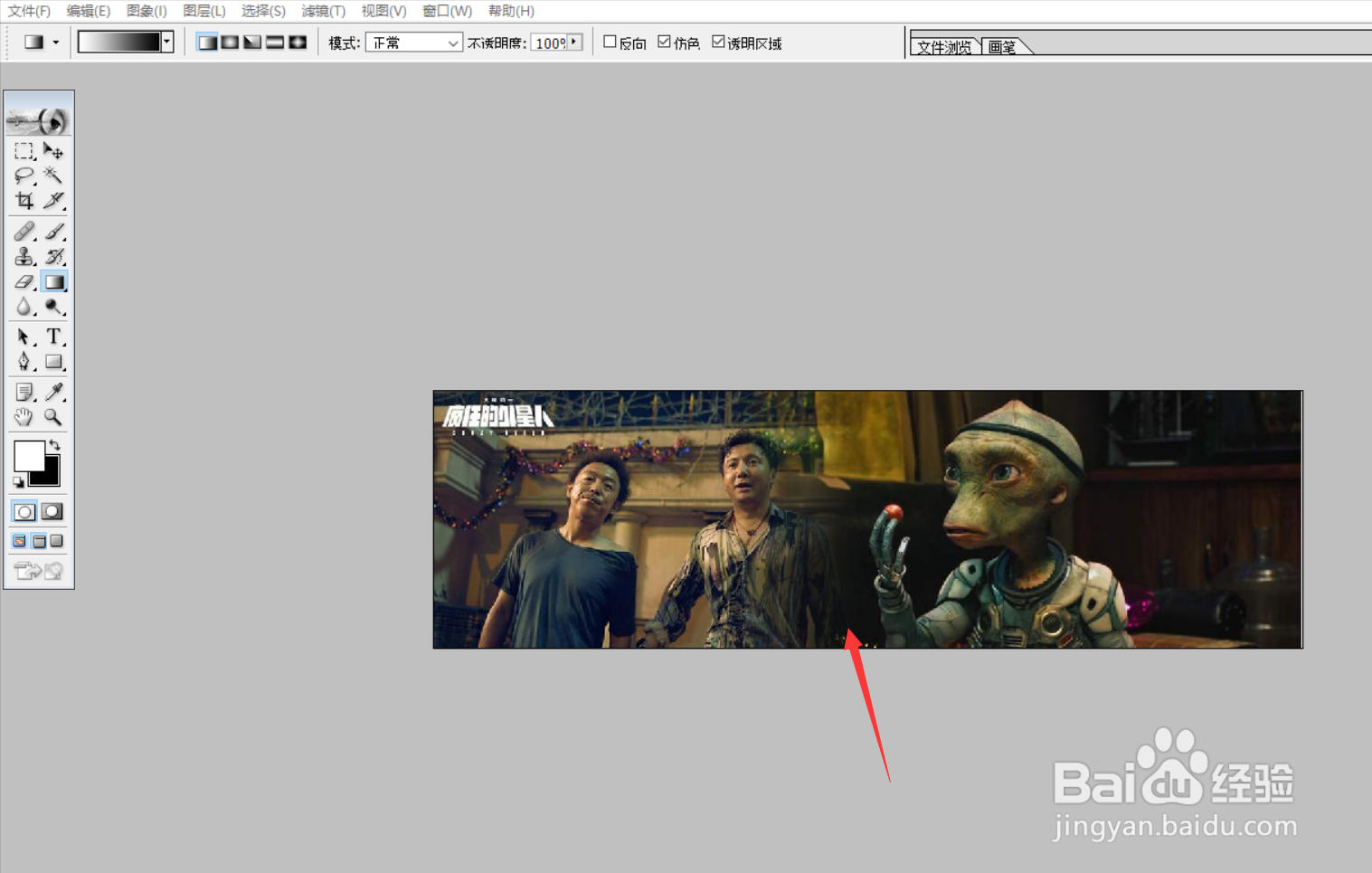
Task: Choose angle gradient style
Action: [252, 43]
